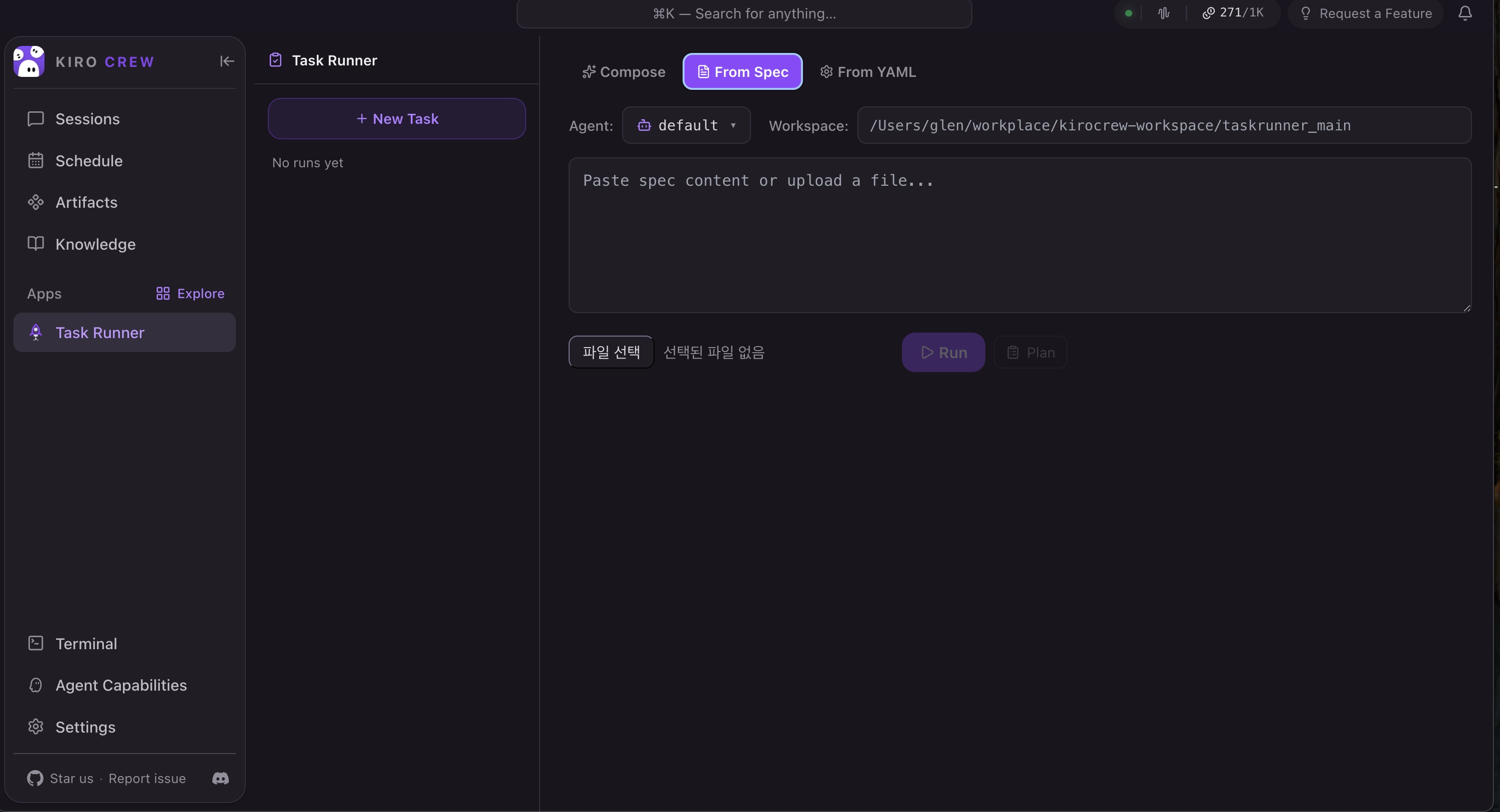Click the Sessions chat bubble icon
This screenshot has width=1500, height=812.
(35, 119)
